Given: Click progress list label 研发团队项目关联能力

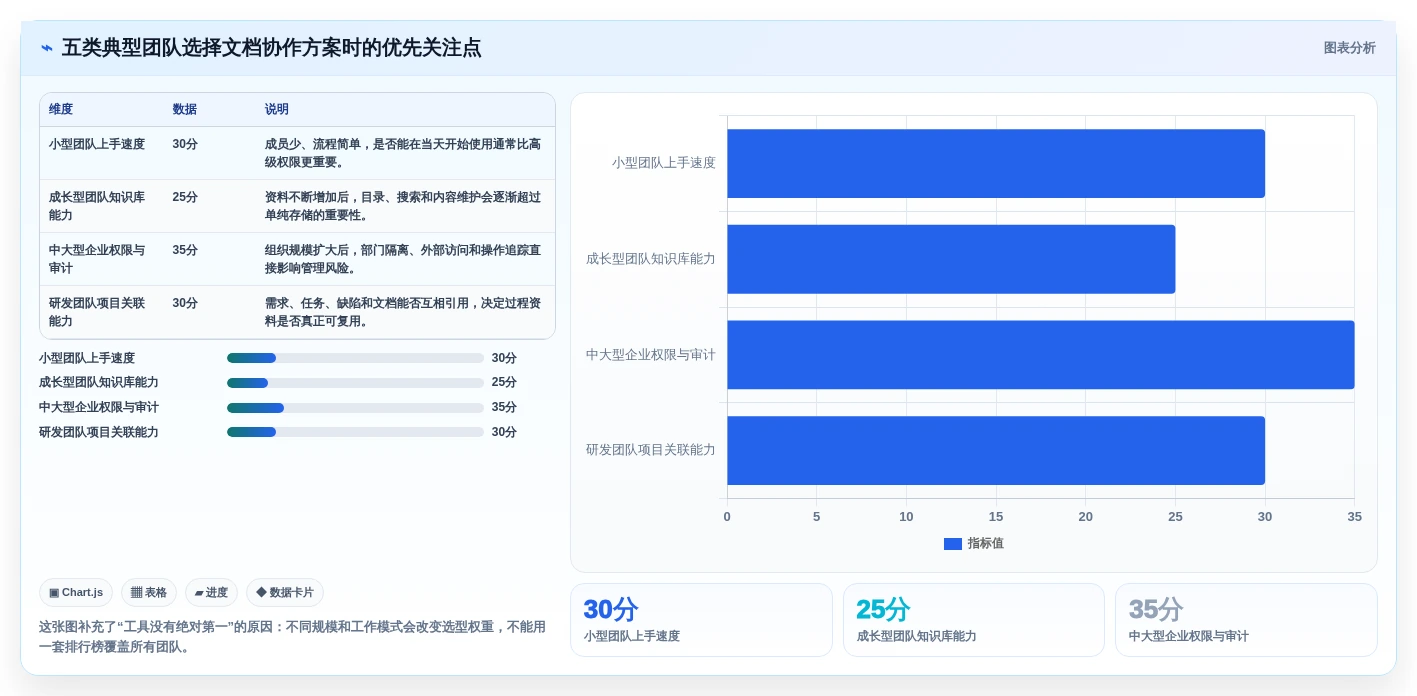Looking at the screenshot, I should click(x=99, y=432).
